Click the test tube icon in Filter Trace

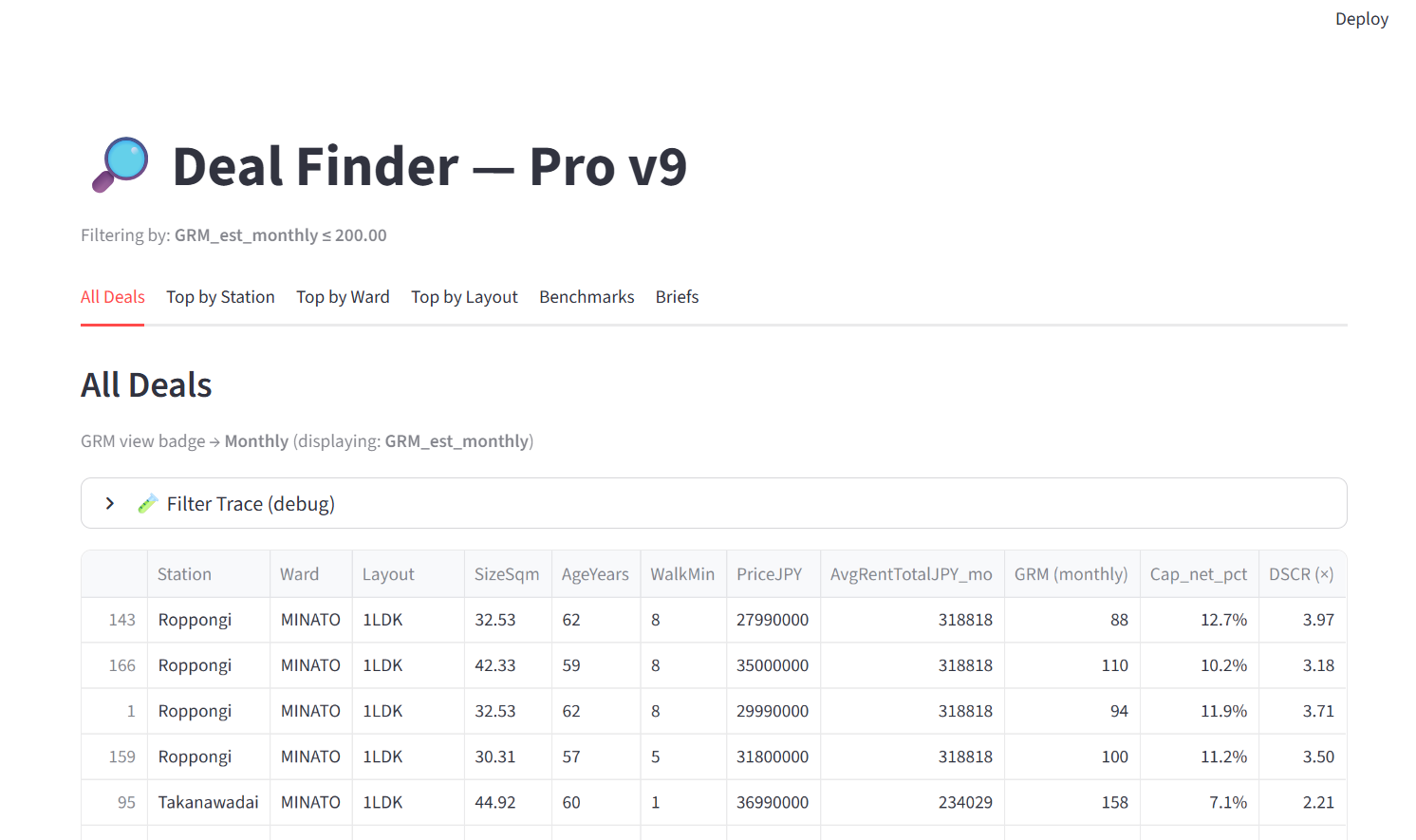click(147, 503)
